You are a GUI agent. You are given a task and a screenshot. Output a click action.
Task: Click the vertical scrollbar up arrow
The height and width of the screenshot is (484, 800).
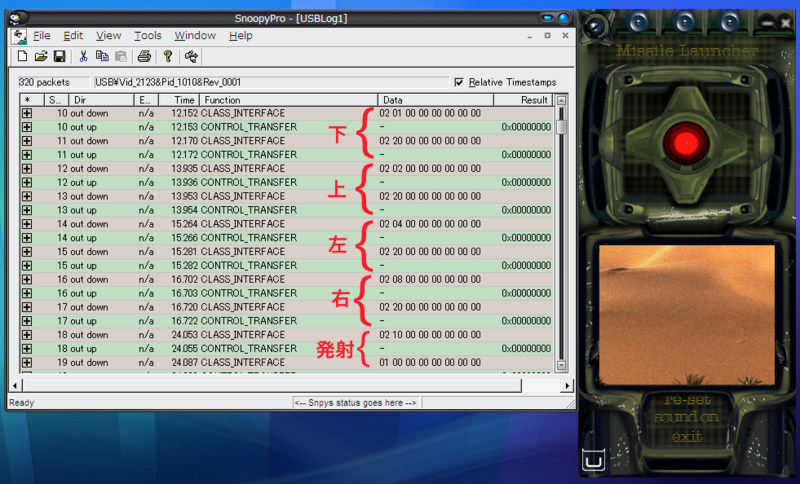(x=561, y=100)
